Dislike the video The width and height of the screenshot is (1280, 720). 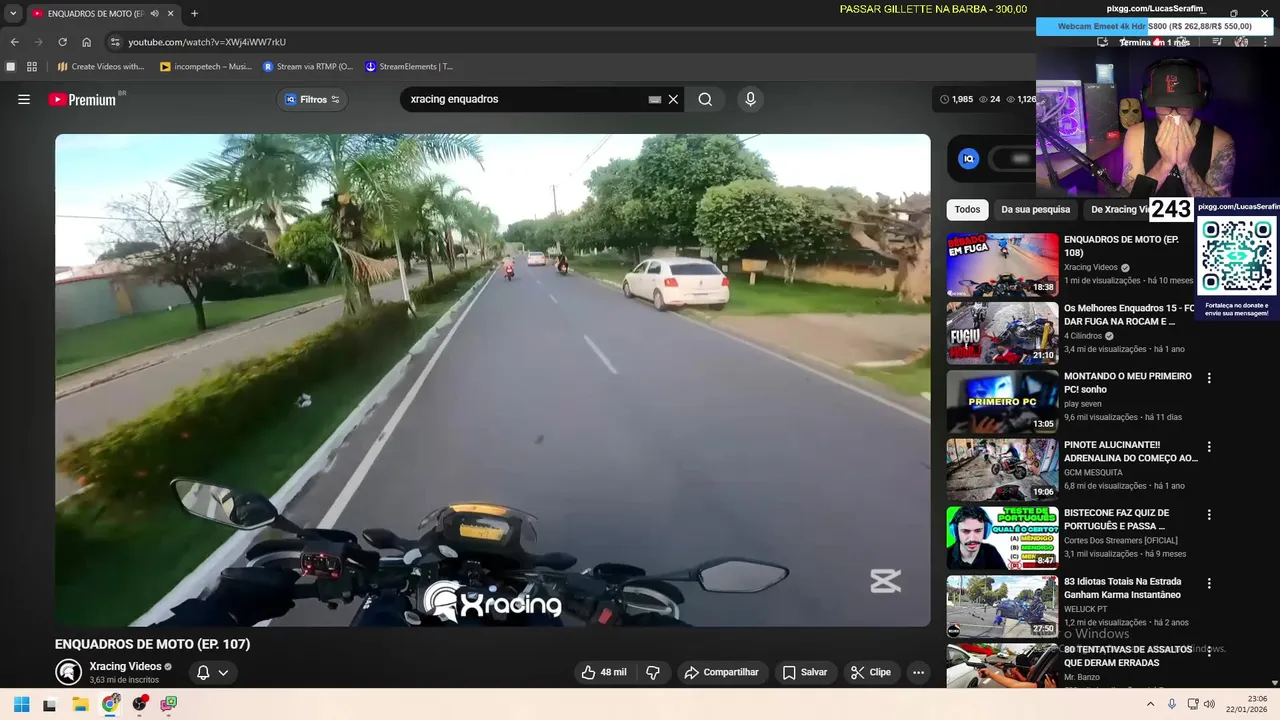pyautogui.click(x=653, y=672)
